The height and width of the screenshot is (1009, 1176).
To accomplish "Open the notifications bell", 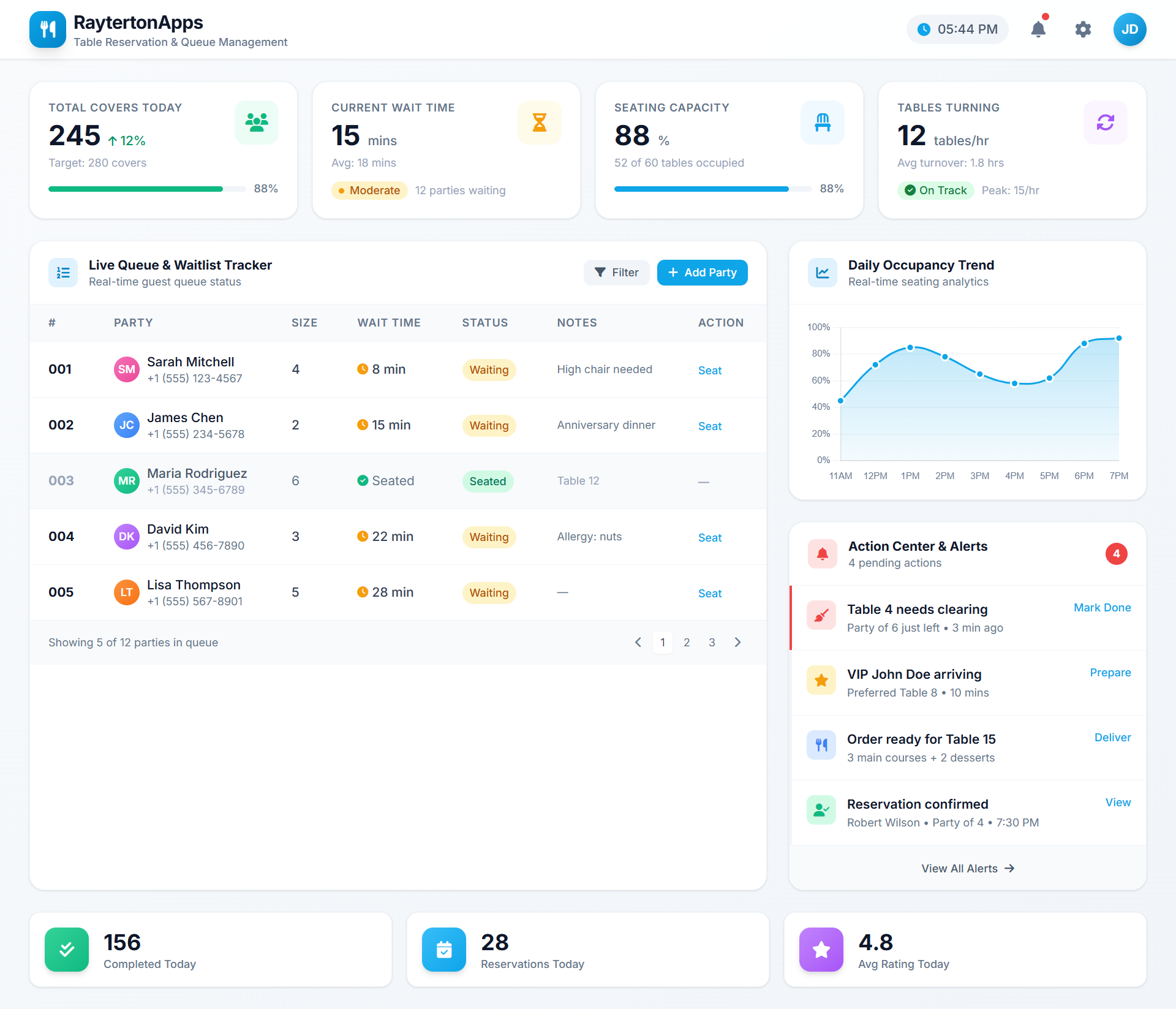I will (1038, 29).
